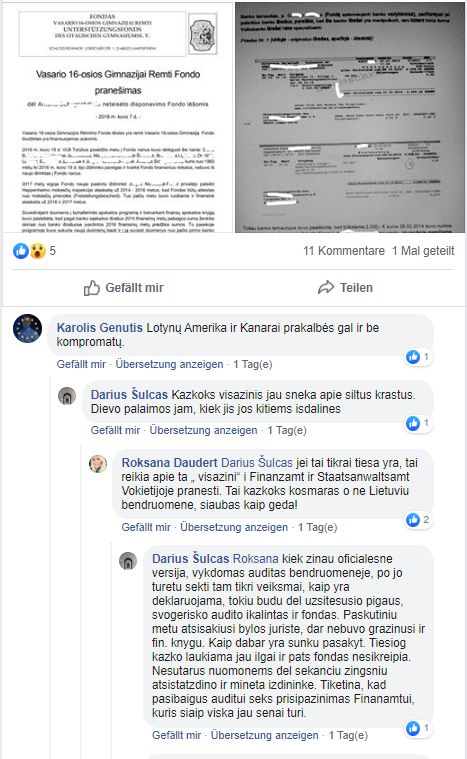
Task: Click mentioned Darius Šulcas in Roksana's reply
Action: 257,463
